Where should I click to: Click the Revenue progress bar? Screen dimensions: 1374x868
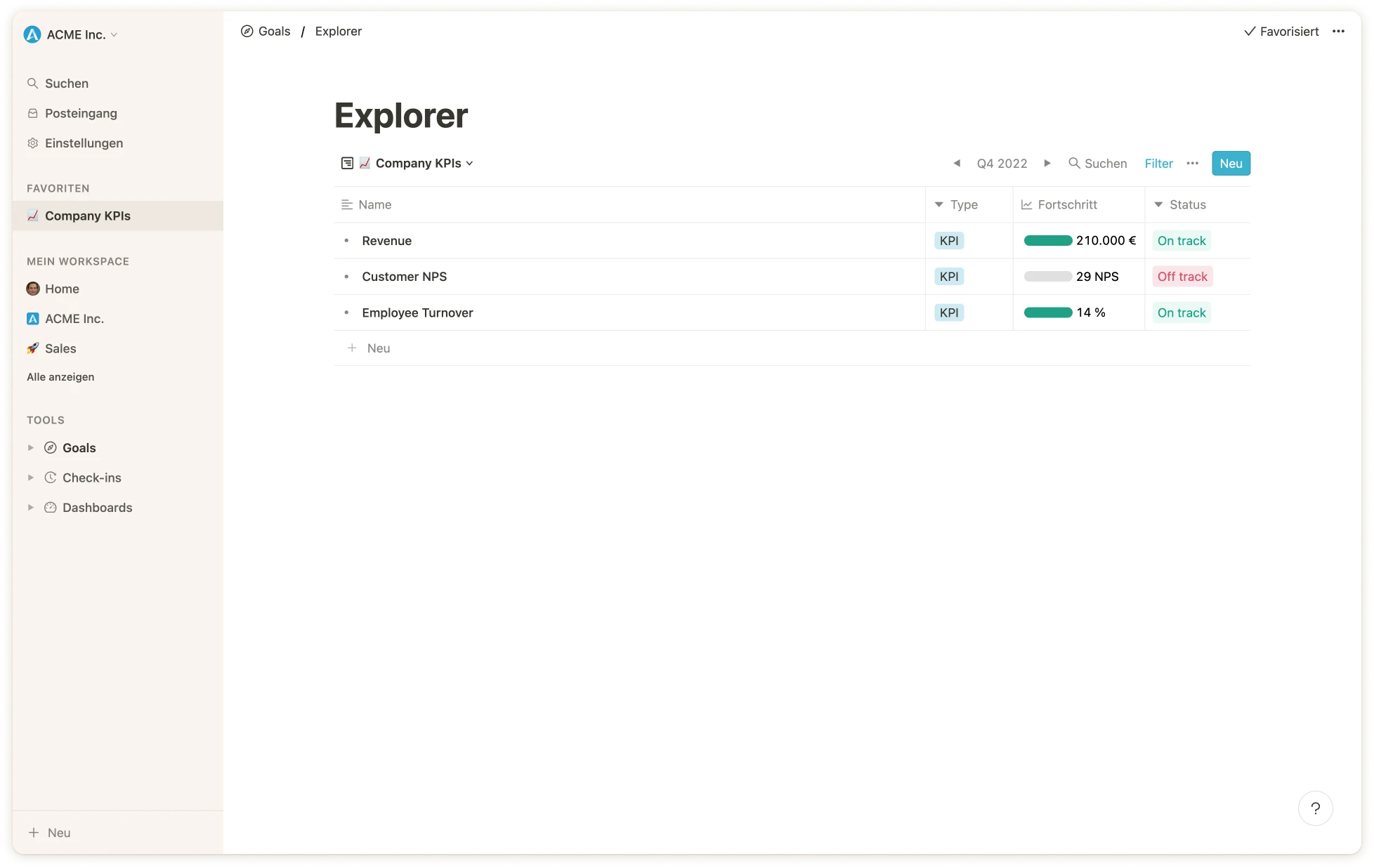(x=1047, y=241)
